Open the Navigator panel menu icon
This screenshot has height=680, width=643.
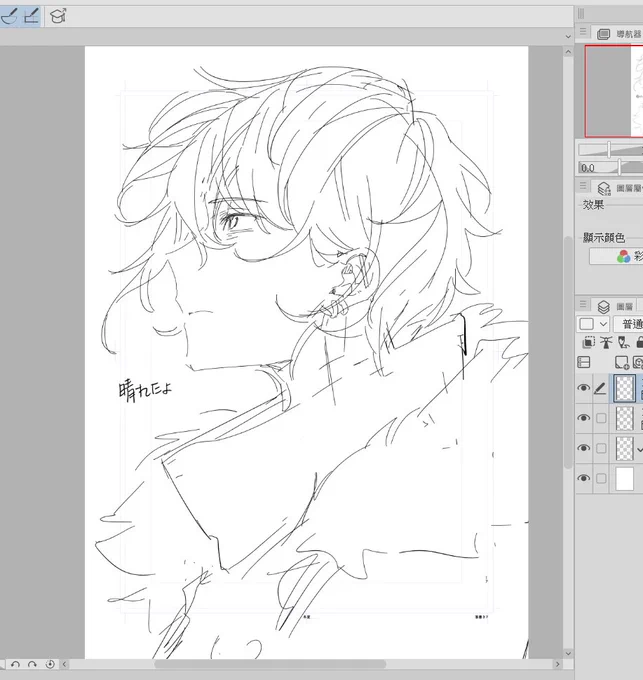583,32
